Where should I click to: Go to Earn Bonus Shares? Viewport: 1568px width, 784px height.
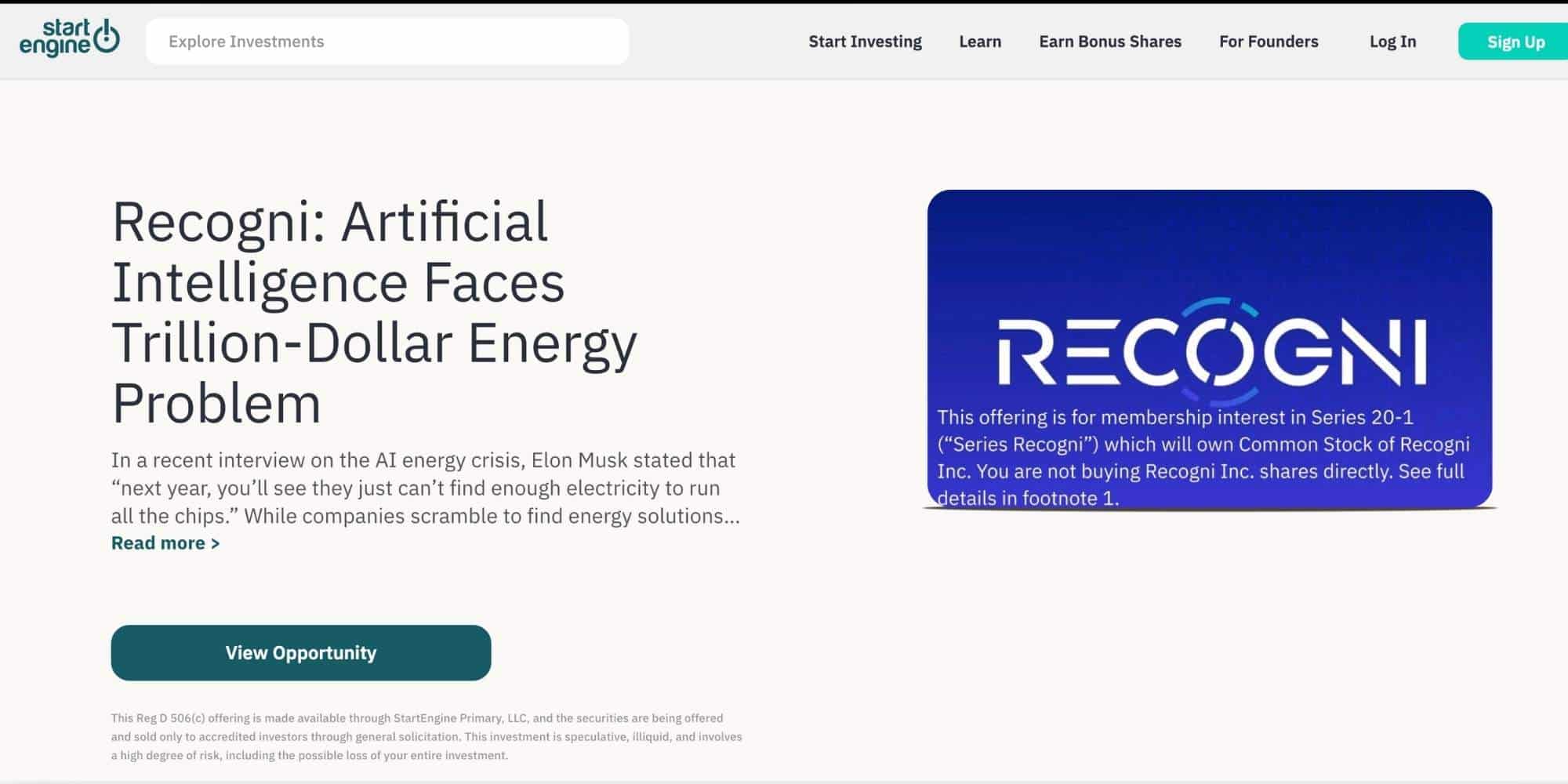[x=1109, y=42]
